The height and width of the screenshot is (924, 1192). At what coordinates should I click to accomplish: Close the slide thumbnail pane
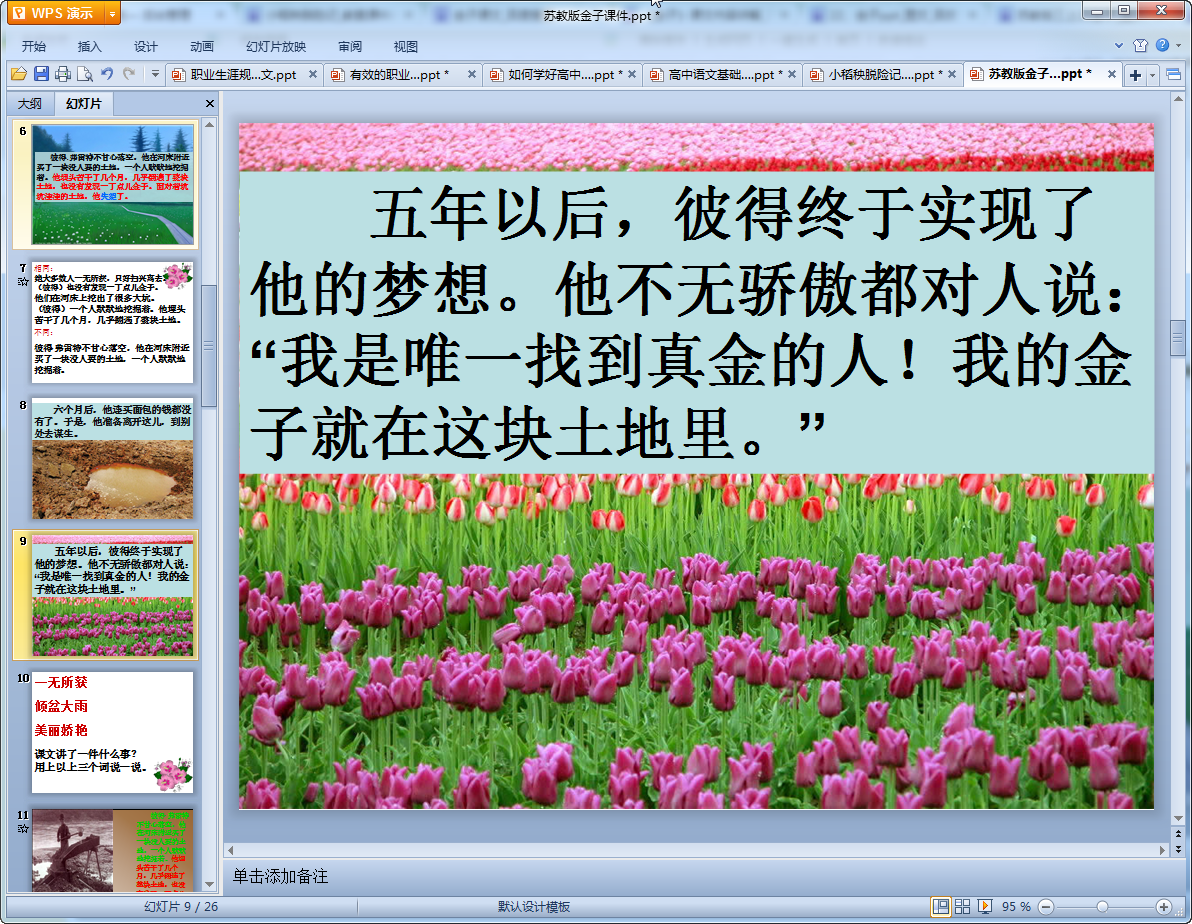click(210, 103)
